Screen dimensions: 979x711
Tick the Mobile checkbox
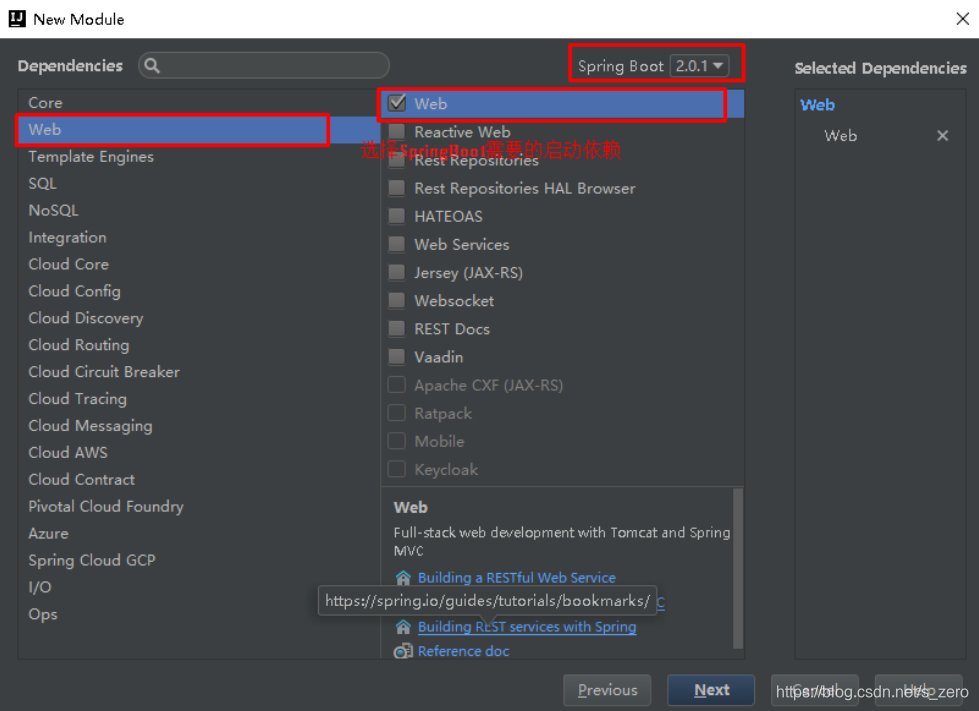tap(396, 441)
